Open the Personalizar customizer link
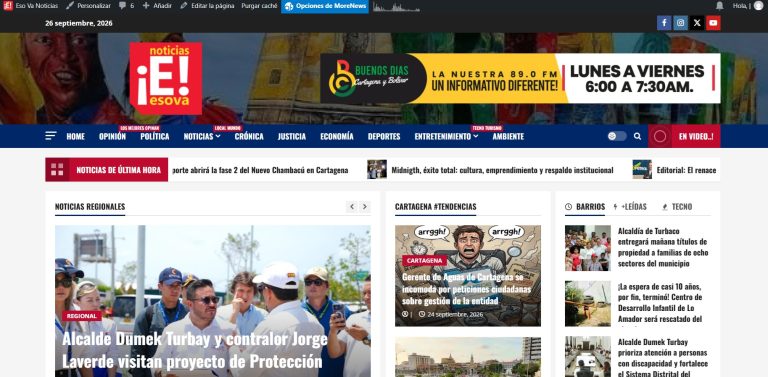This screenshot has width=768, height=377. 88,6
